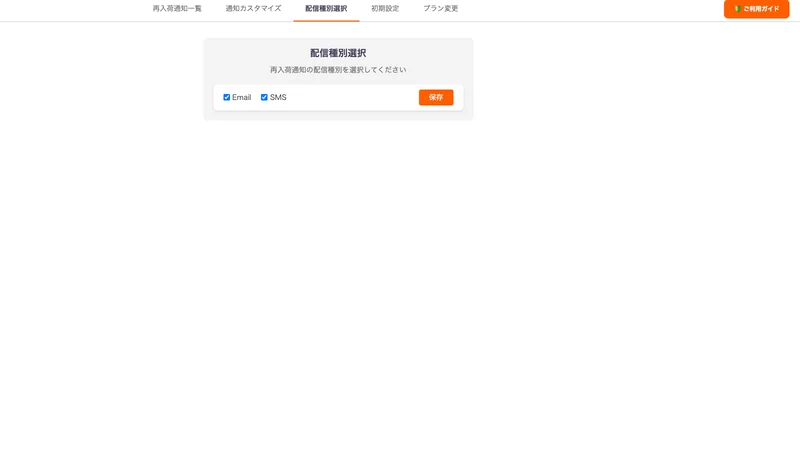800x450 pixels.
Task: Click the 再入荷通知の配信種別を選択してください description
Action: [x=338, y=70]
